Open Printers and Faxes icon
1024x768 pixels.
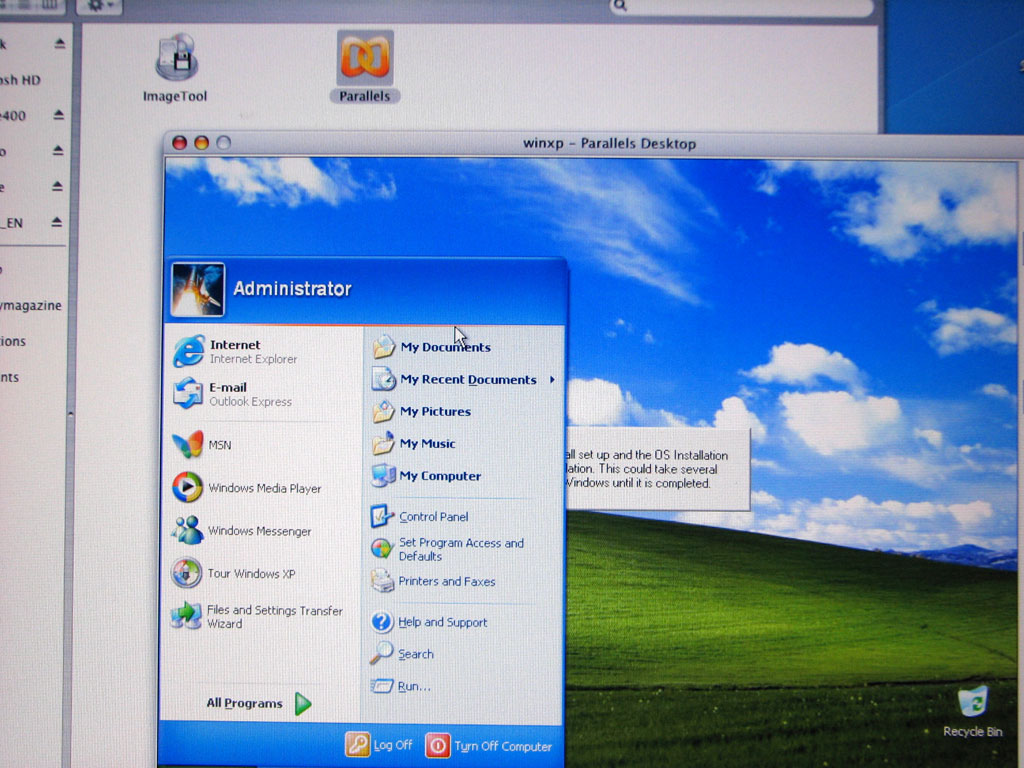point(382,581)
